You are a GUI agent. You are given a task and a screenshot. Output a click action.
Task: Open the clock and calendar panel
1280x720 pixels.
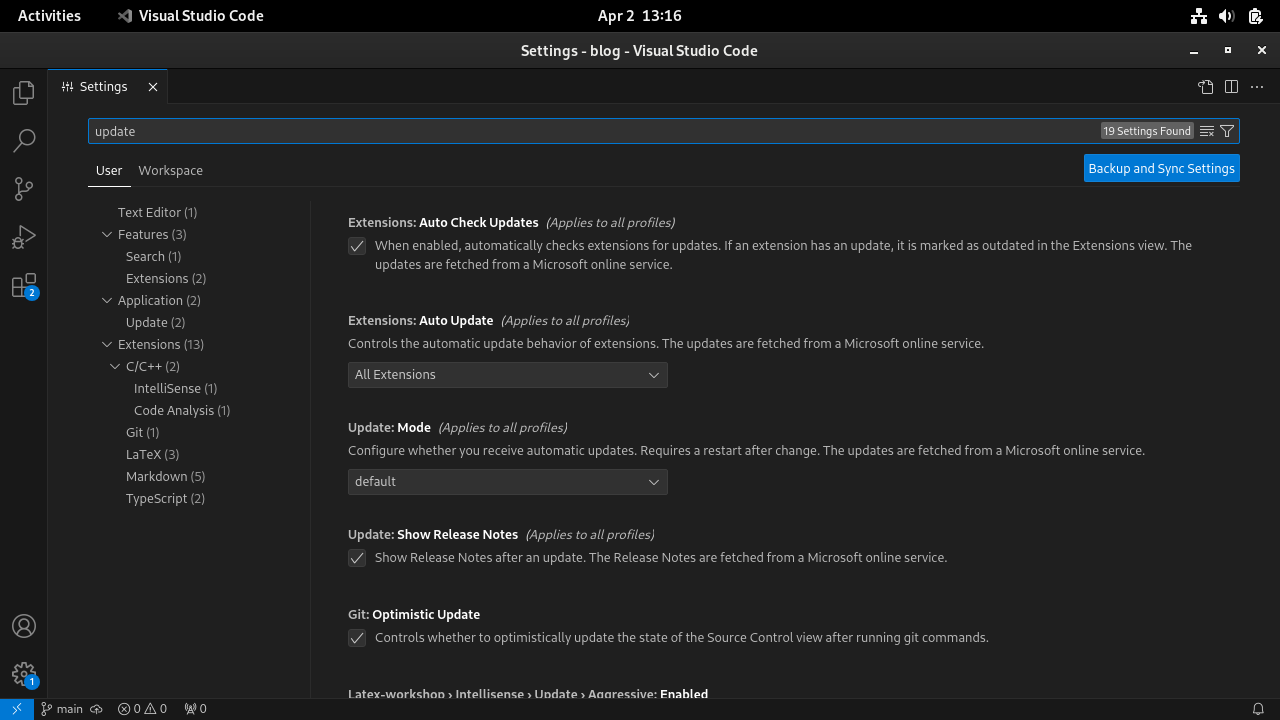[x=639, y=16]
